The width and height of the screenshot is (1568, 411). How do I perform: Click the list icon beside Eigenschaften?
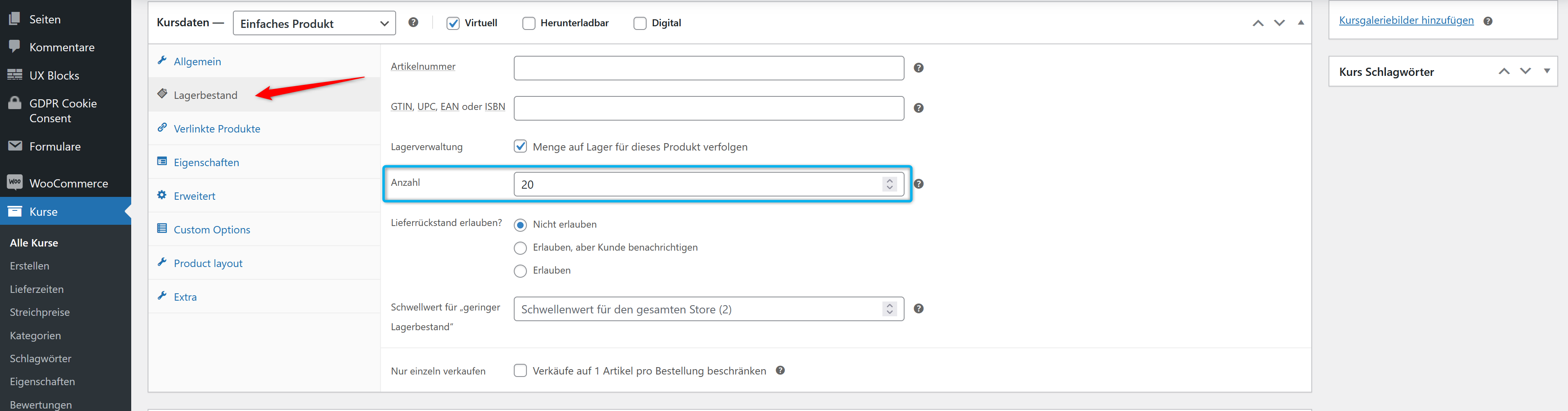point(162,161)
